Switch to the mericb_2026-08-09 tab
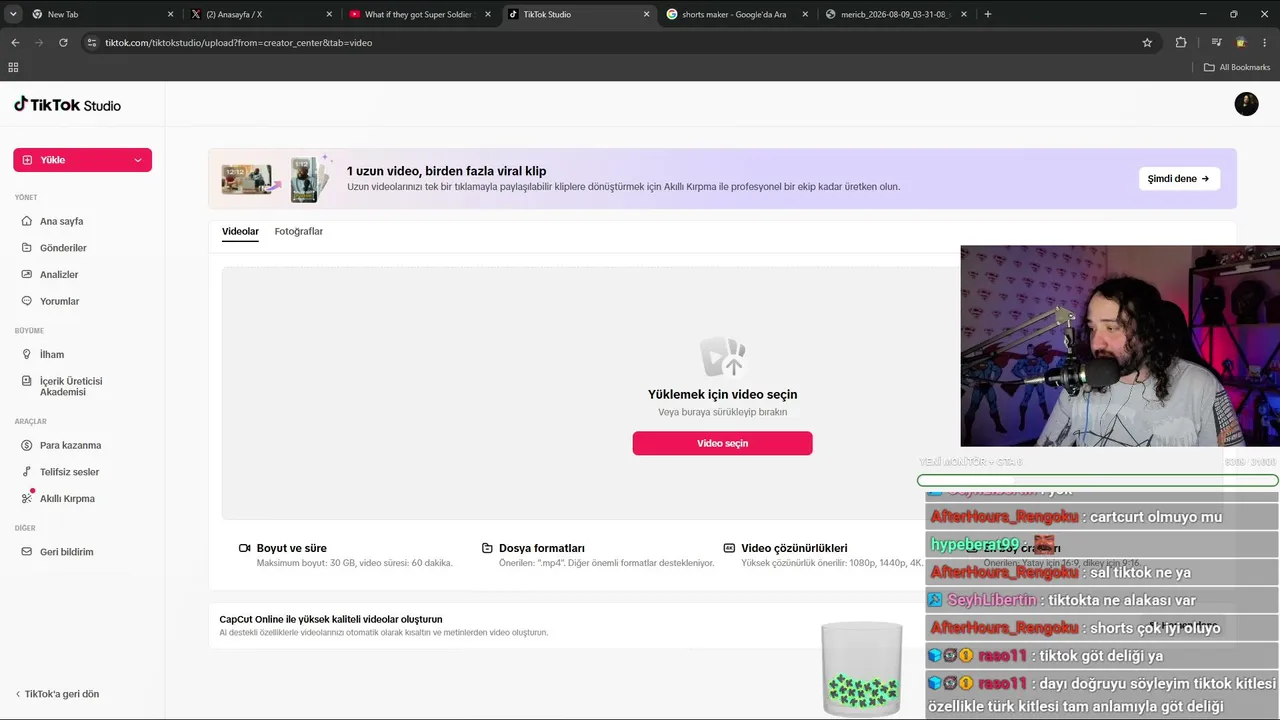The width and height of the screenshot is (1280, 720). point(895,14)
